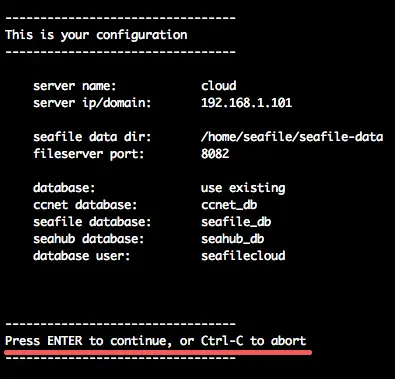The image size is (395, 379).
Task: Select the seahub_db value
Action: point(233,239)
